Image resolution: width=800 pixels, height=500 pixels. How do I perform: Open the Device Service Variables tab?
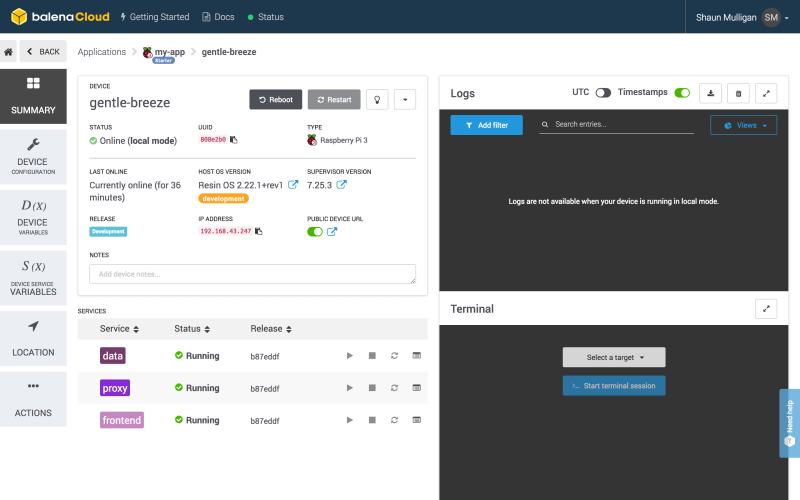[33, 278]
